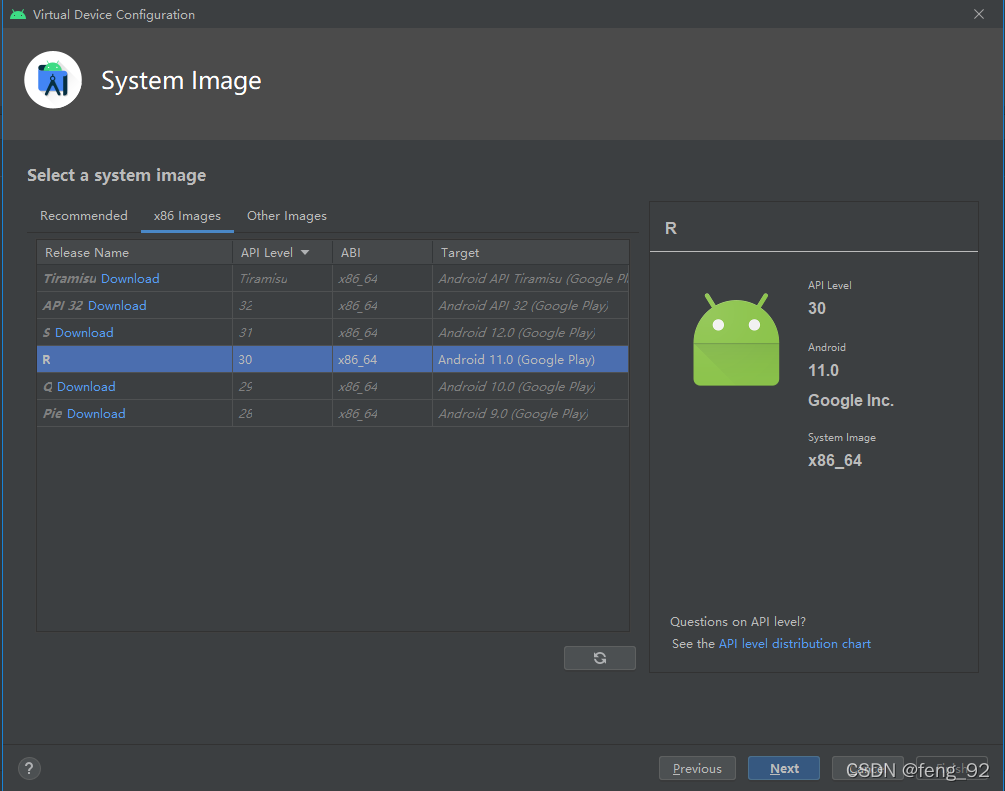Viewport: 1005px width, 791px height.
Task: Download the Pie Android 9.0 image
Action: pyautogui.click(x=96, y=413)
